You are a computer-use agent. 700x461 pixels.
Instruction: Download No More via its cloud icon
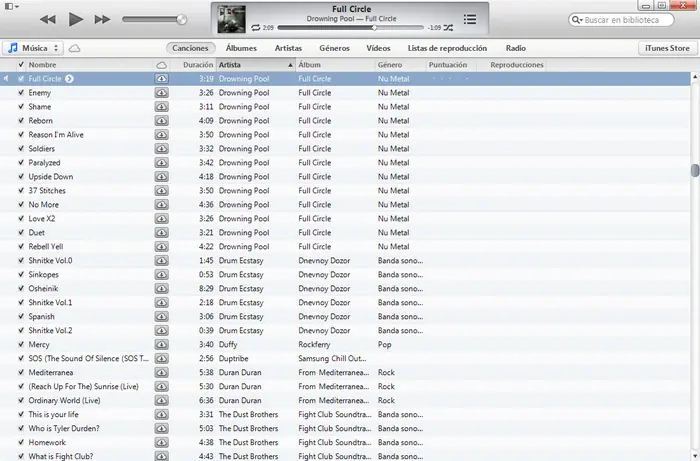pyautogui.click(x=162, y=204)
